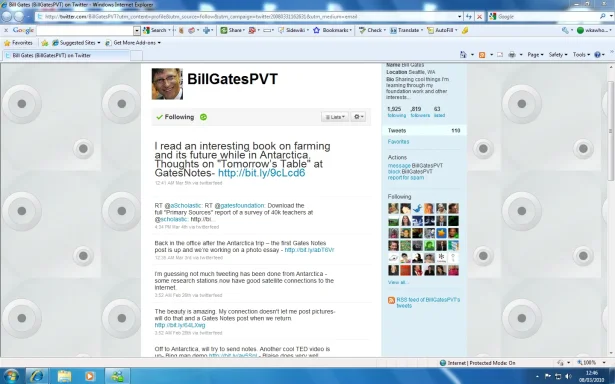Close the Google Toolbar with the X
Screen dimensions: 615x384
(6, 30)
